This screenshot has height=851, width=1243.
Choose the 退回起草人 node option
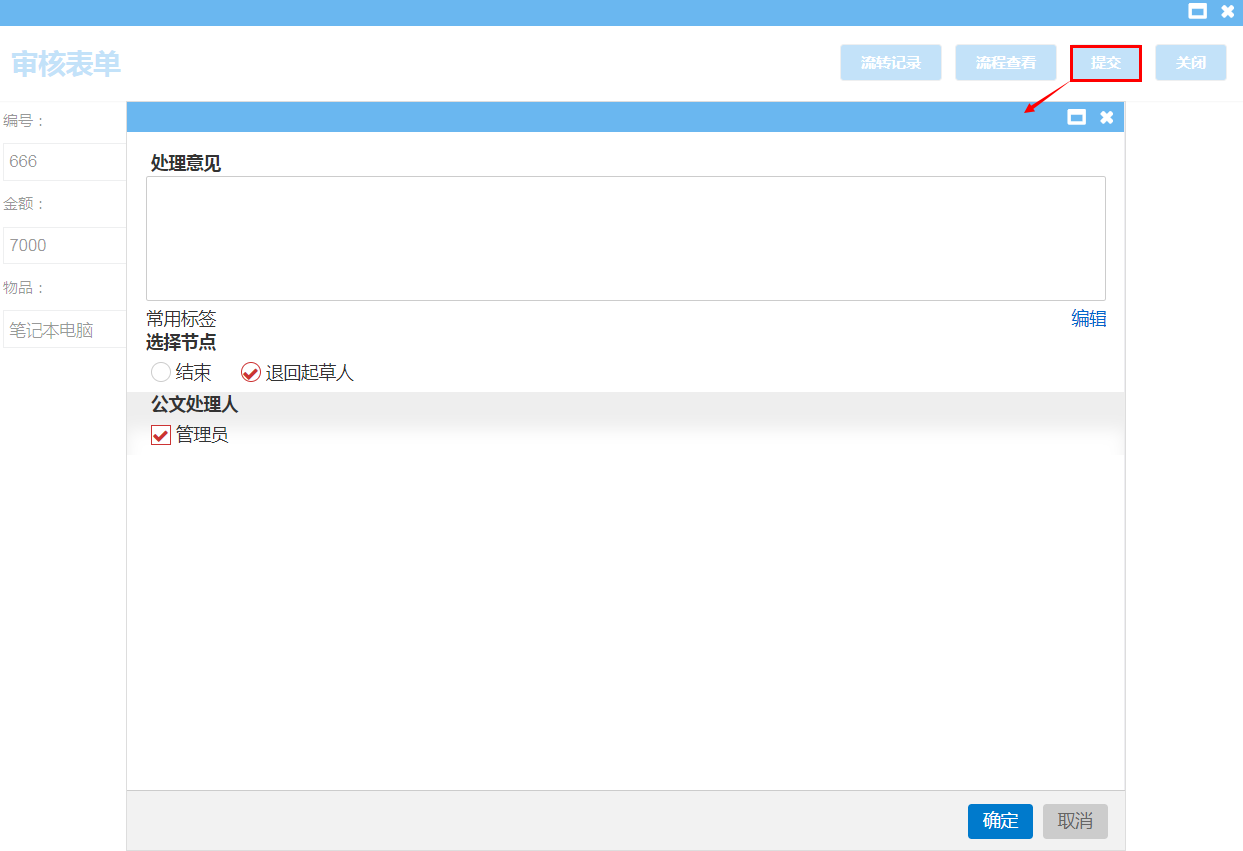click(x=251, y=373)
